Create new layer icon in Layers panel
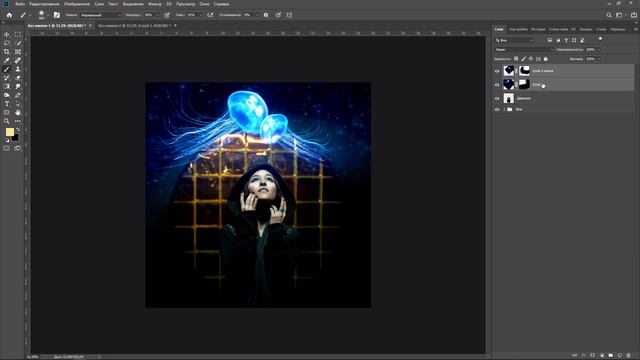This screenshot has height=360, width=640. 620,356
